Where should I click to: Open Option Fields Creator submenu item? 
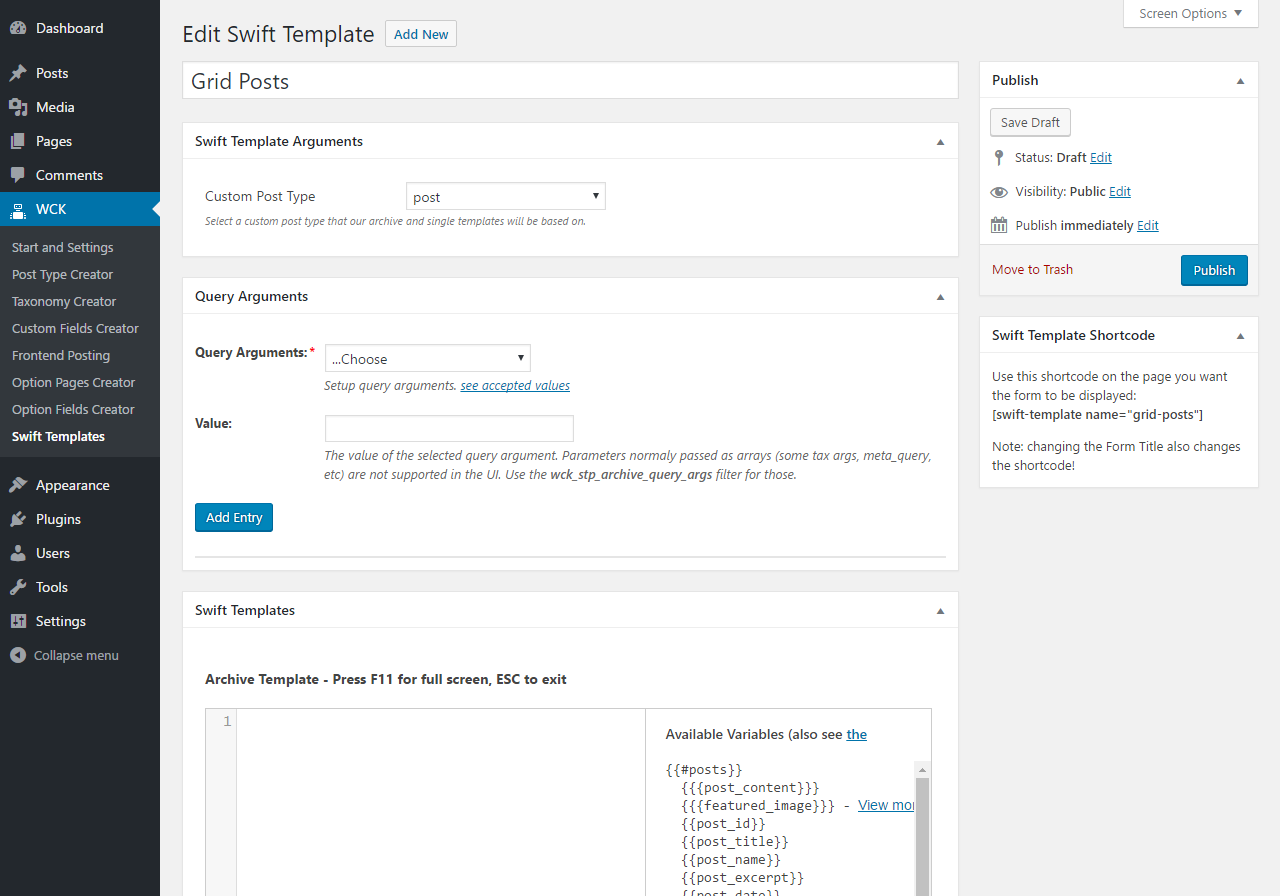(x=73, y=409)
